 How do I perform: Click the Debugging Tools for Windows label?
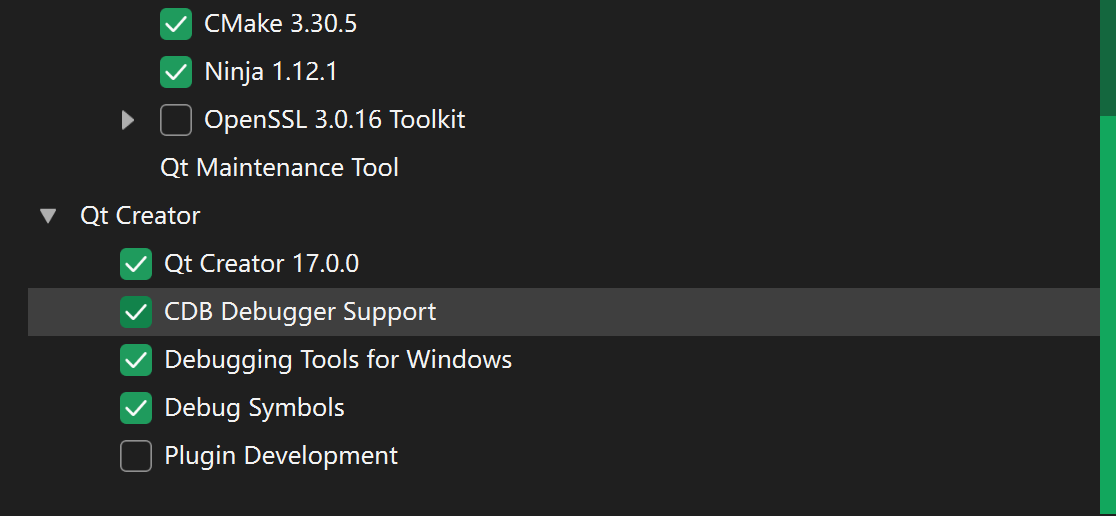[338, 360]
